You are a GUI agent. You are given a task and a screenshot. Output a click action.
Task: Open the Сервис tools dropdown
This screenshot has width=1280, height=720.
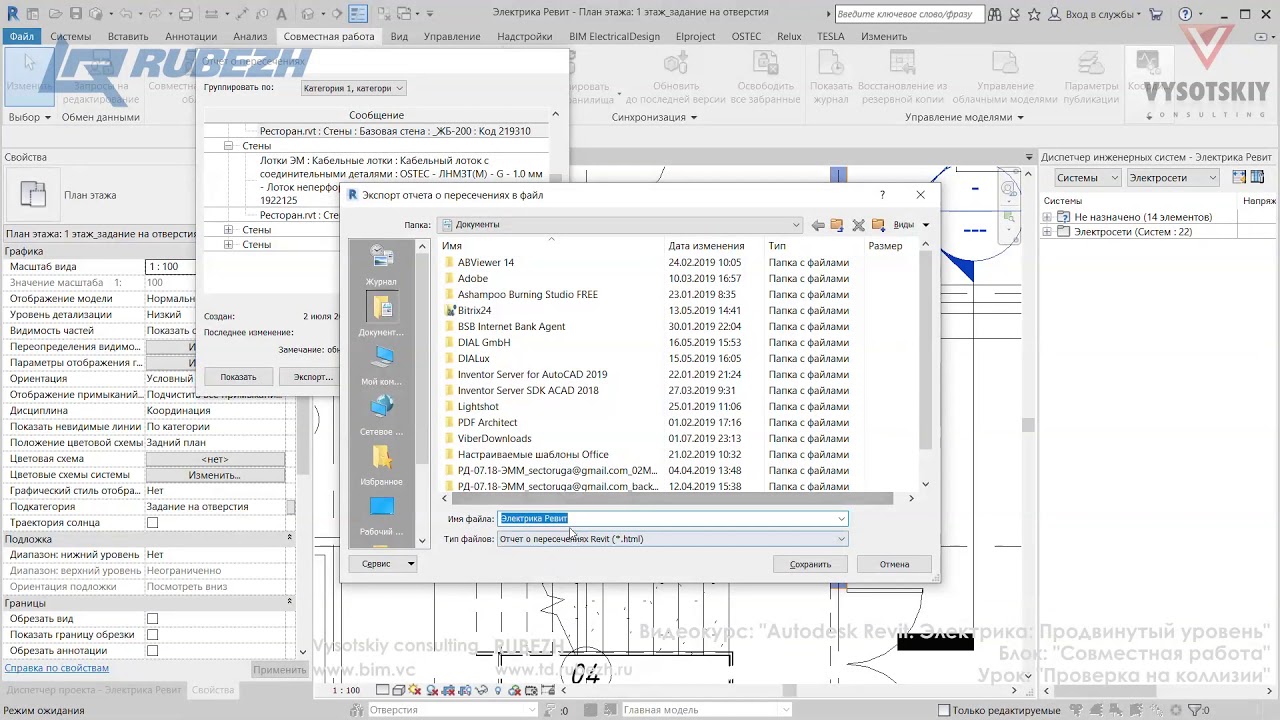pos(381,564)
